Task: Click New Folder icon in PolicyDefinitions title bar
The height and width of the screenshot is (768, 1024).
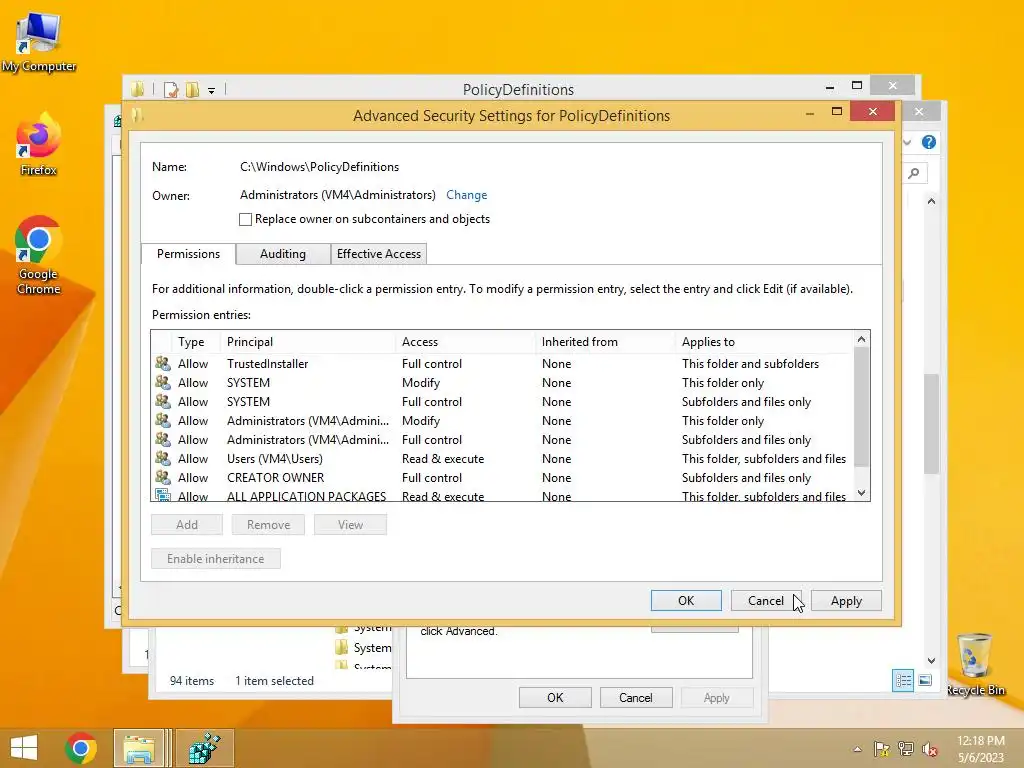Action: (192, 89)
